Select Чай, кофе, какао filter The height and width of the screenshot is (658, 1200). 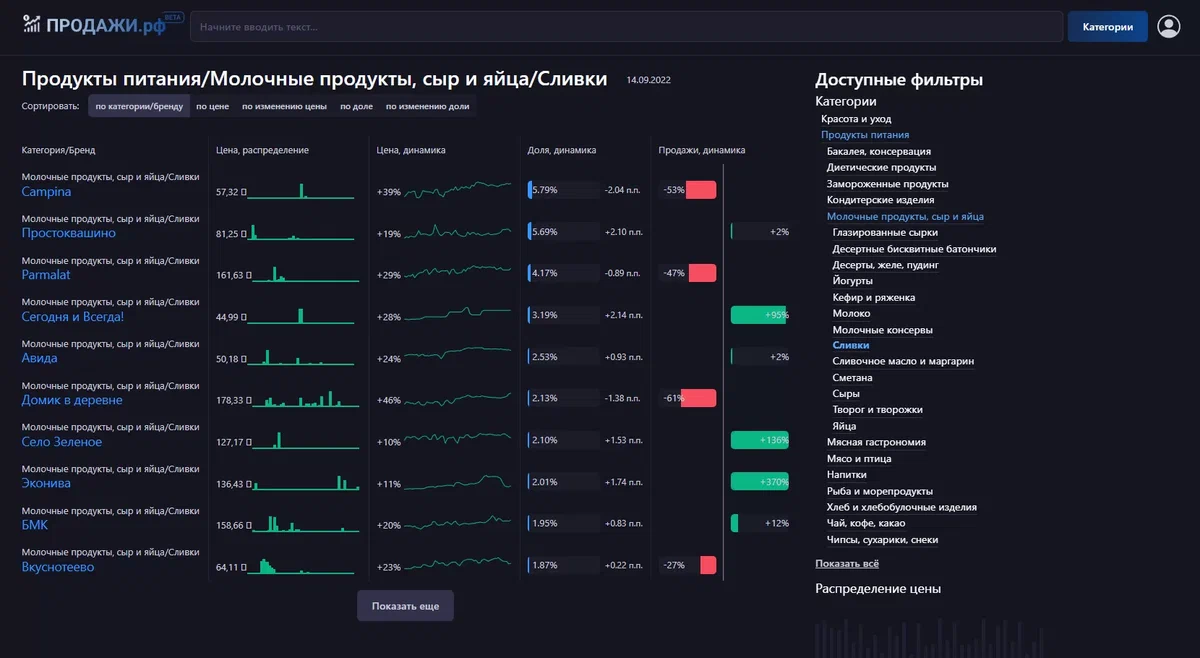[866, 524]
